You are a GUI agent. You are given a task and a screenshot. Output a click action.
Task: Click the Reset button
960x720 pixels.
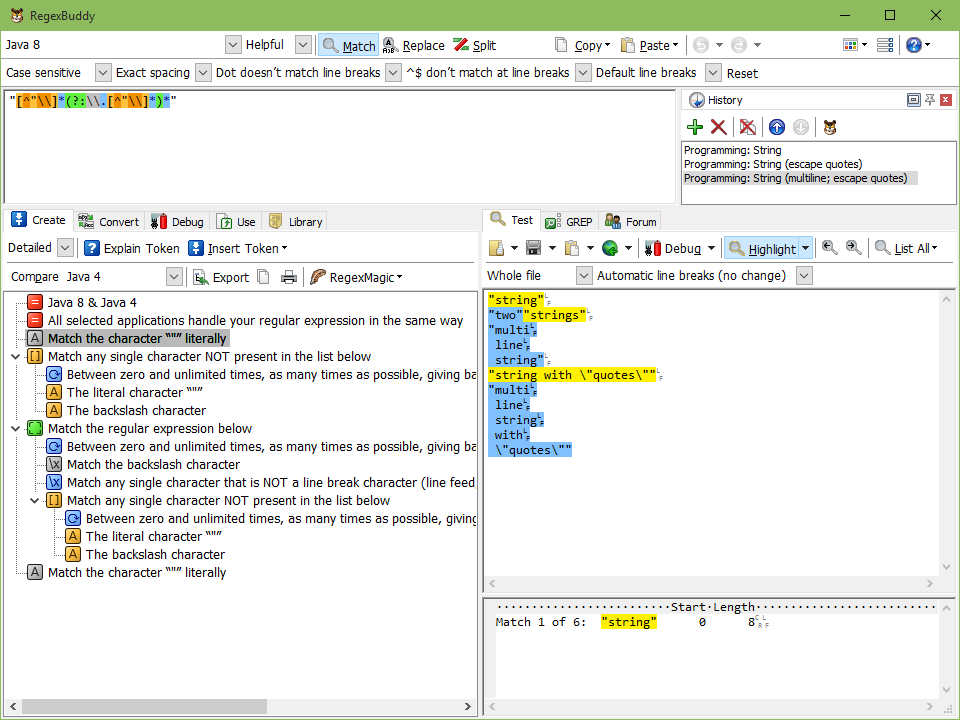tap(742, 73)
